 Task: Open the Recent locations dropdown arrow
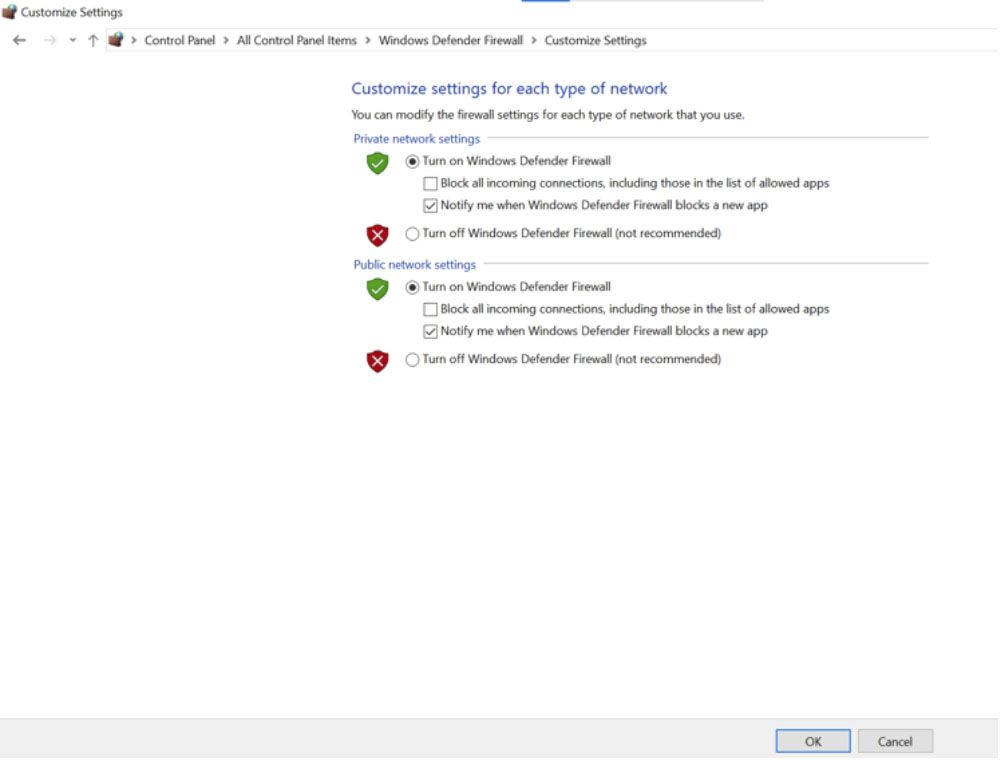pyautogui.click(x=72, y=40)
